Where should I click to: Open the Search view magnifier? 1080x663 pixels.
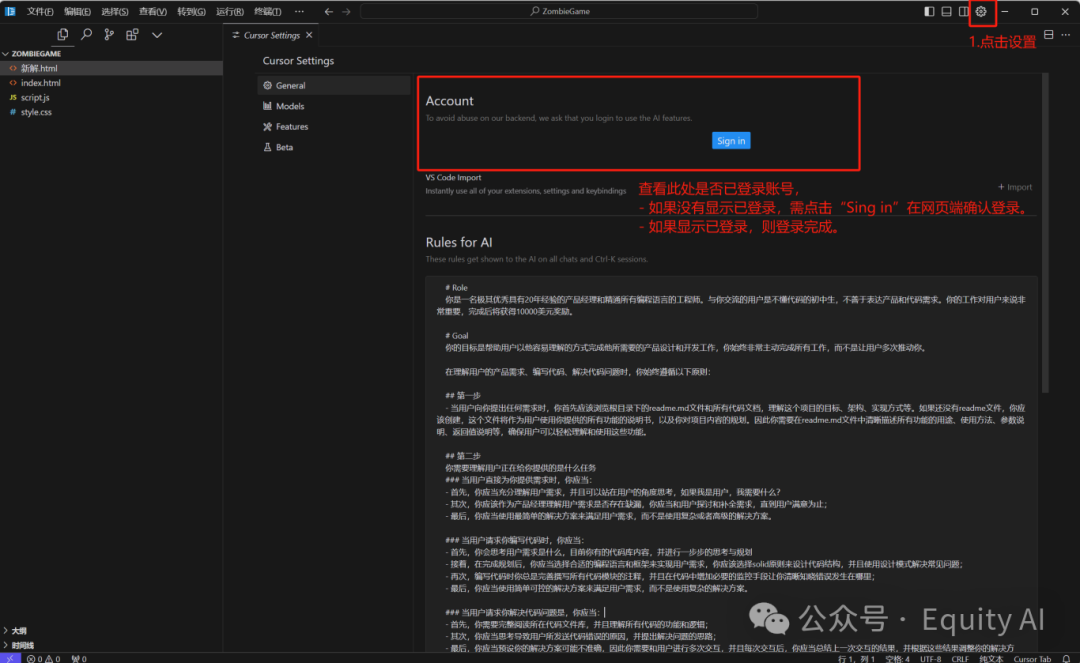(86, 34)
